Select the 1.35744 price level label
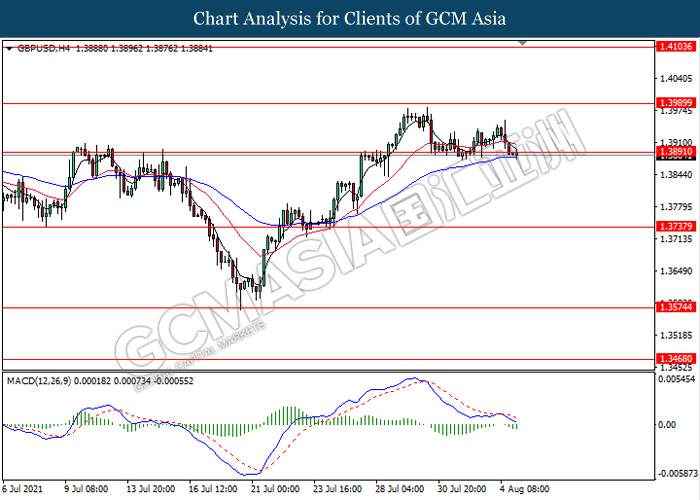This screenshot has width=700, height=500. tap(675, 307)
